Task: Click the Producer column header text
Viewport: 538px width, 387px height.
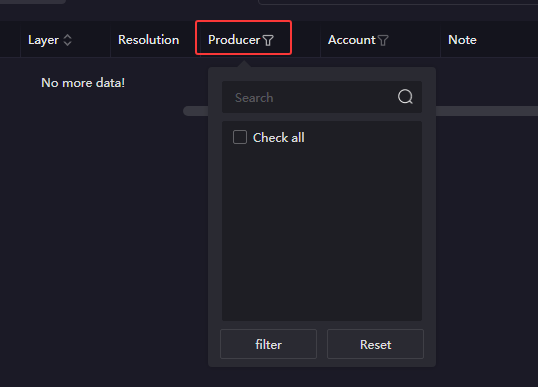Action: (x=234, y=40)
